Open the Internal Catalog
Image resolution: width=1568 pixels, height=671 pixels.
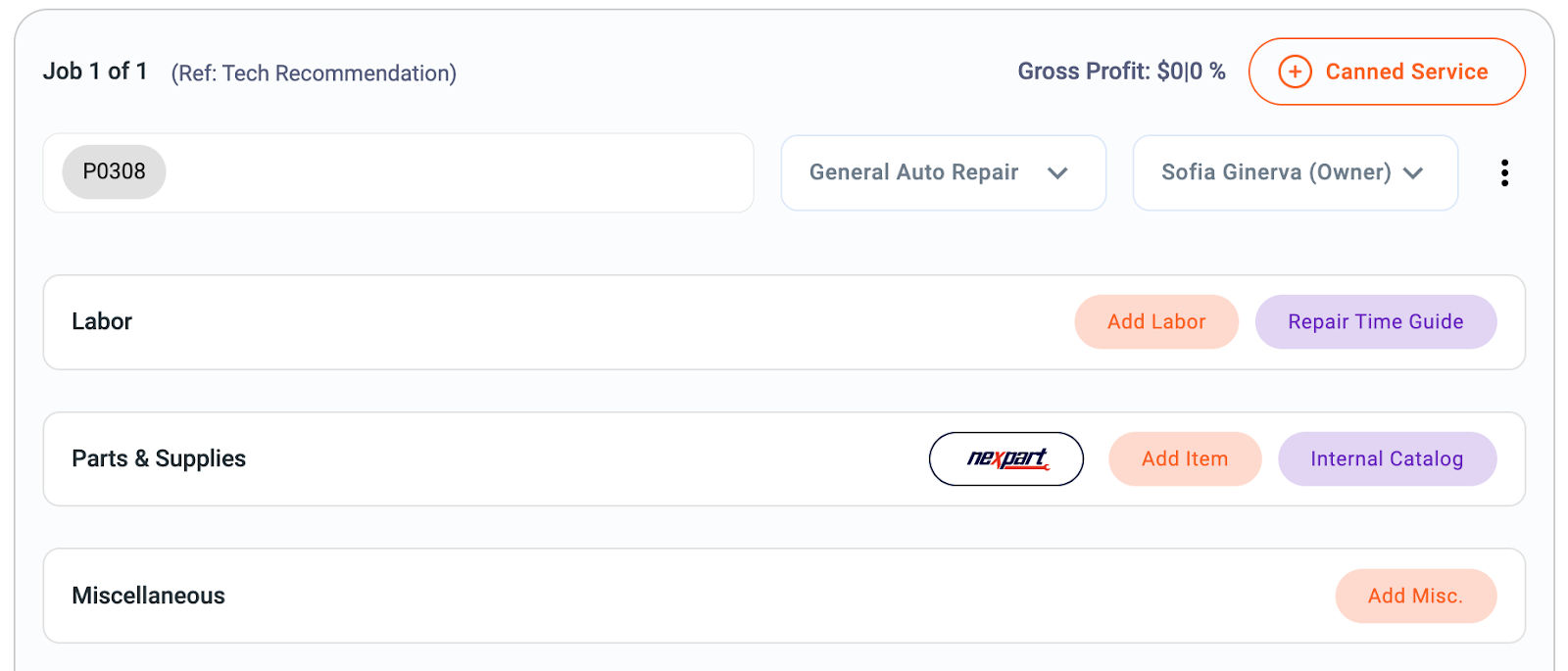pyautogui.click(x=1386, y=458)
